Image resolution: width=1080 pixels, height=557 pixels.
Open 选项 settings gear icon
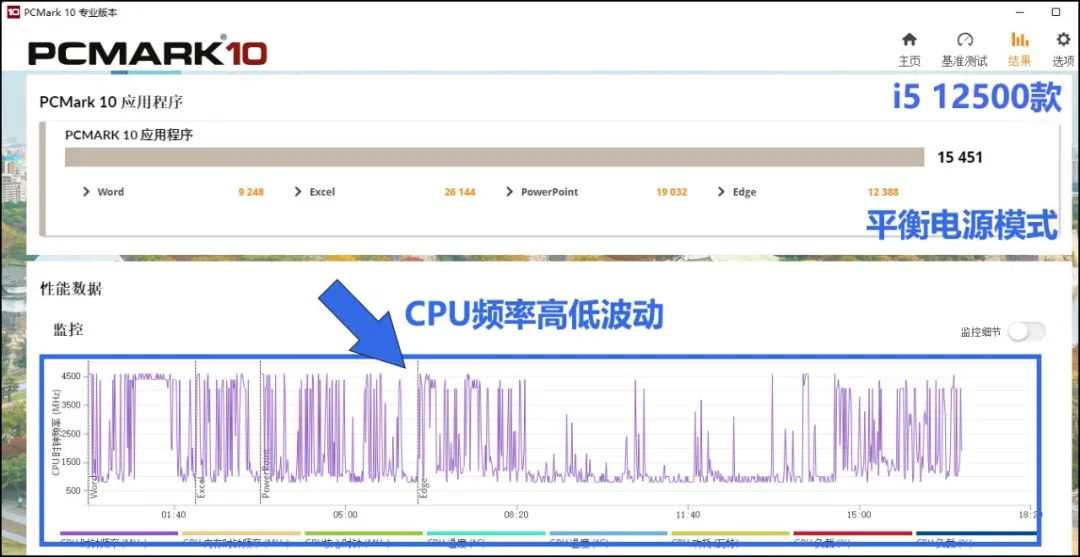1063,48
